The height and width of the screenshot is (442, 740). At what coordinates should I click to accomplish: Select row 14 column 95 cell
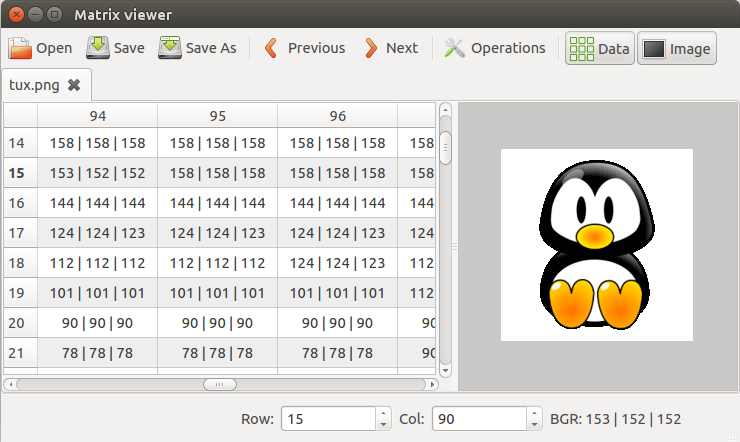(x=218, y=143)
